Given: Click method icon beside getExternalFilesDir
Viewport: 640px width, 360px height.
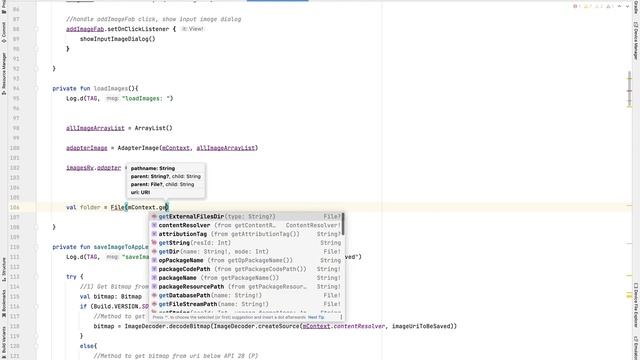Looking at the screenshot, I should click(154, 216).
